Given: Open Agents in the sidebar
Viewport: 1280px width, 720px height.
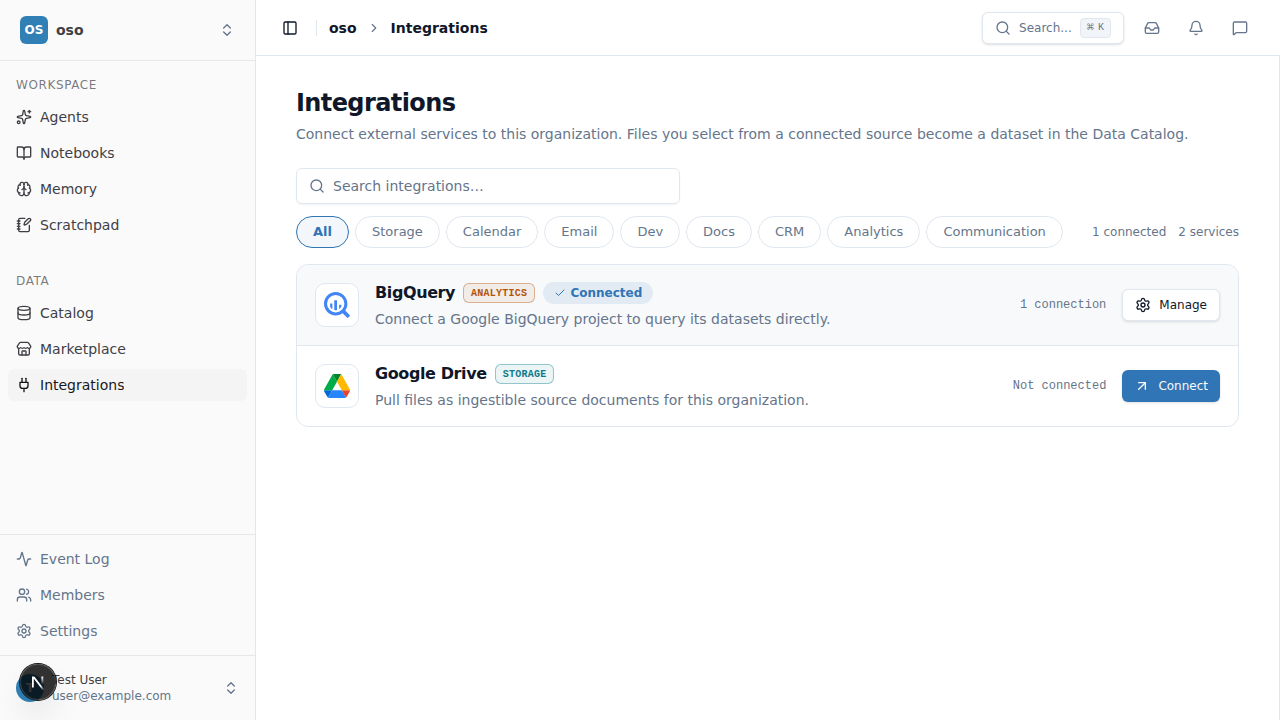Looking at the screenshot, I should point(127,117).
